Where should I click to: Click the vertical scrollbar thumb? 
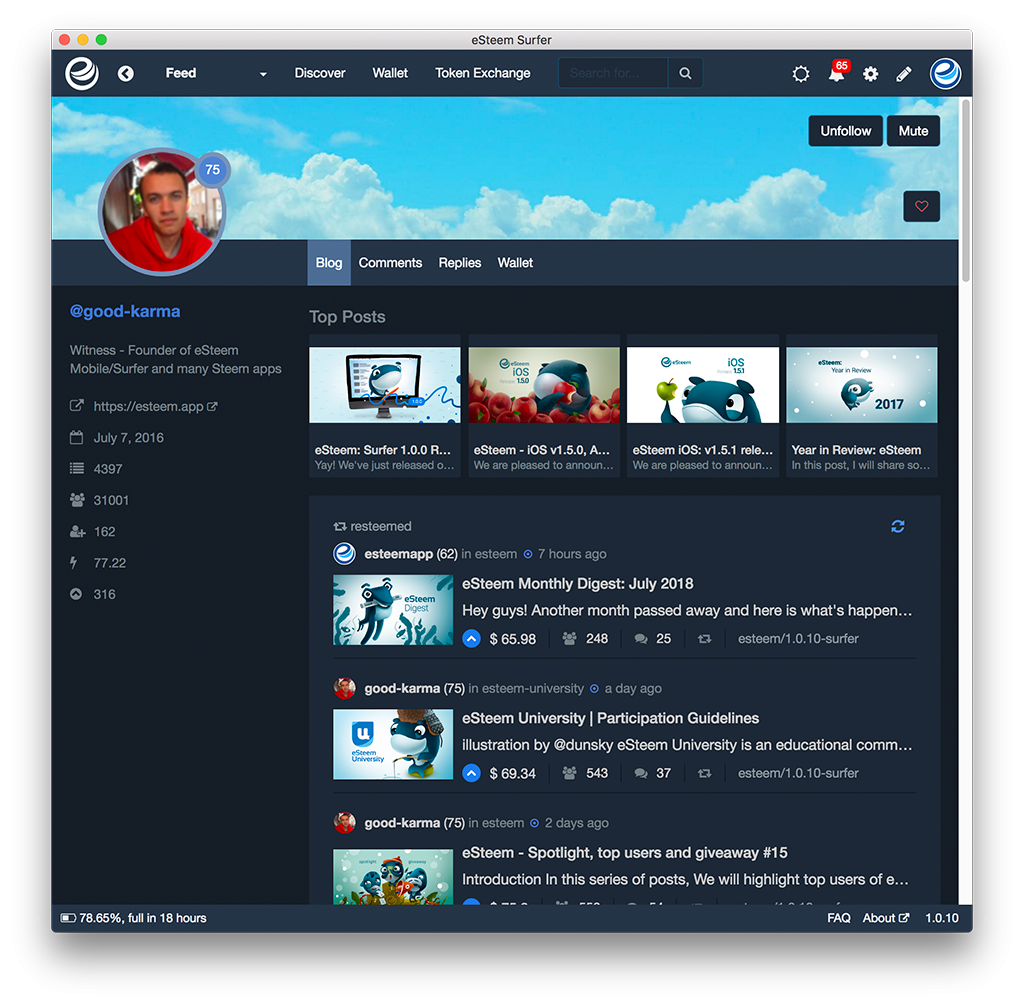tap(965, 190)
